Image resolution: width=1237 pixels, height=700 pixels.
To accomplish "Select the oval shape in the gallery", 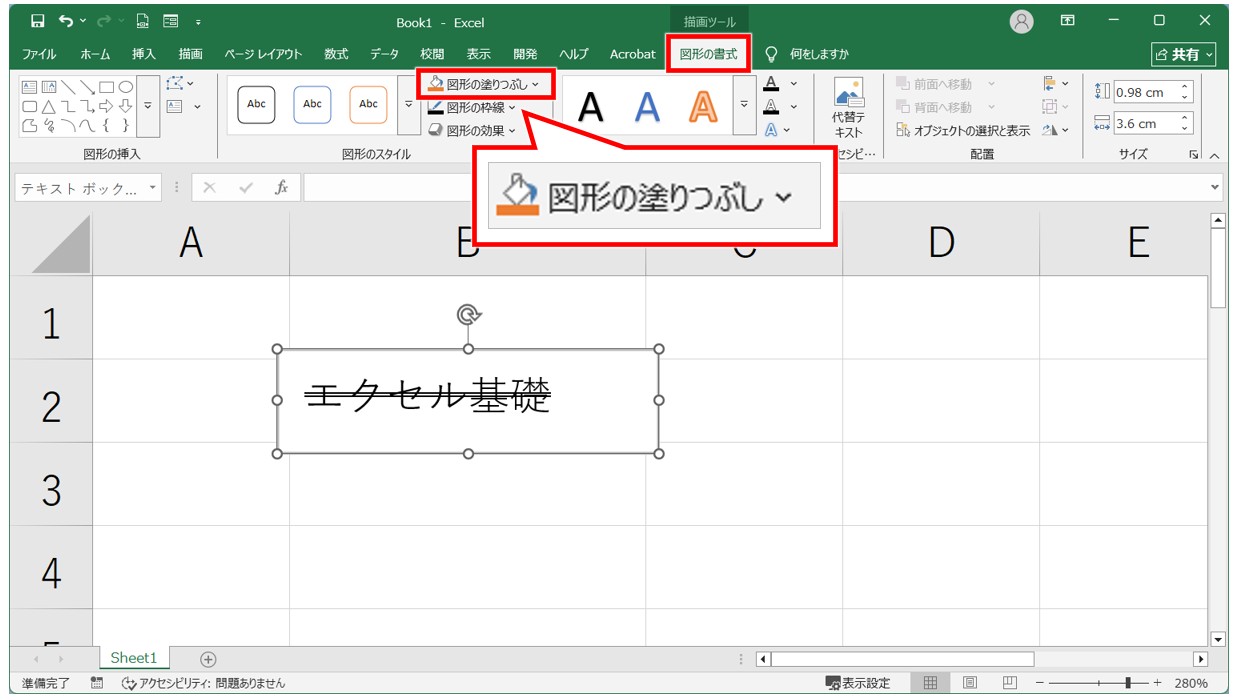I will click(126, 87).
